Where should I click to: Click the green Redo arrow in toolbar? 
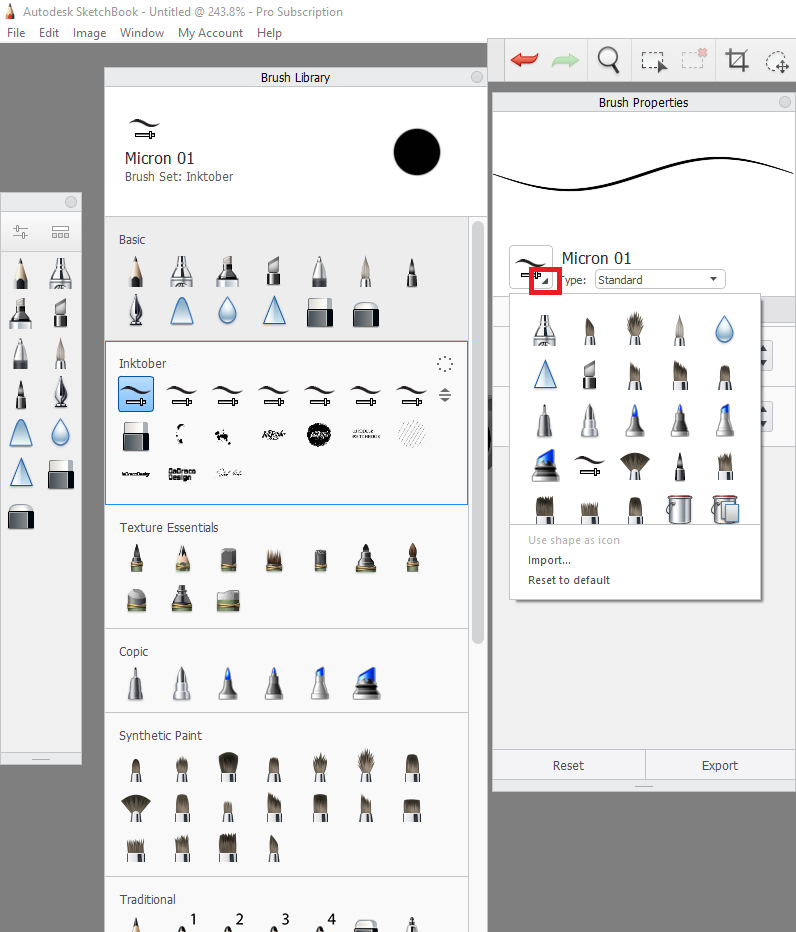565,60
